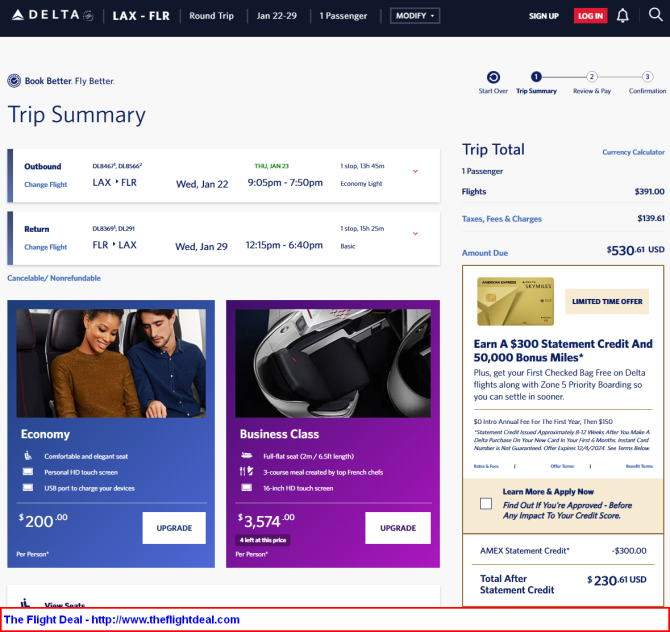Viewport: 670px width, 632px height.
Task: Click the Personal HD touch screen icon
Action: click(x=28, y=472)
